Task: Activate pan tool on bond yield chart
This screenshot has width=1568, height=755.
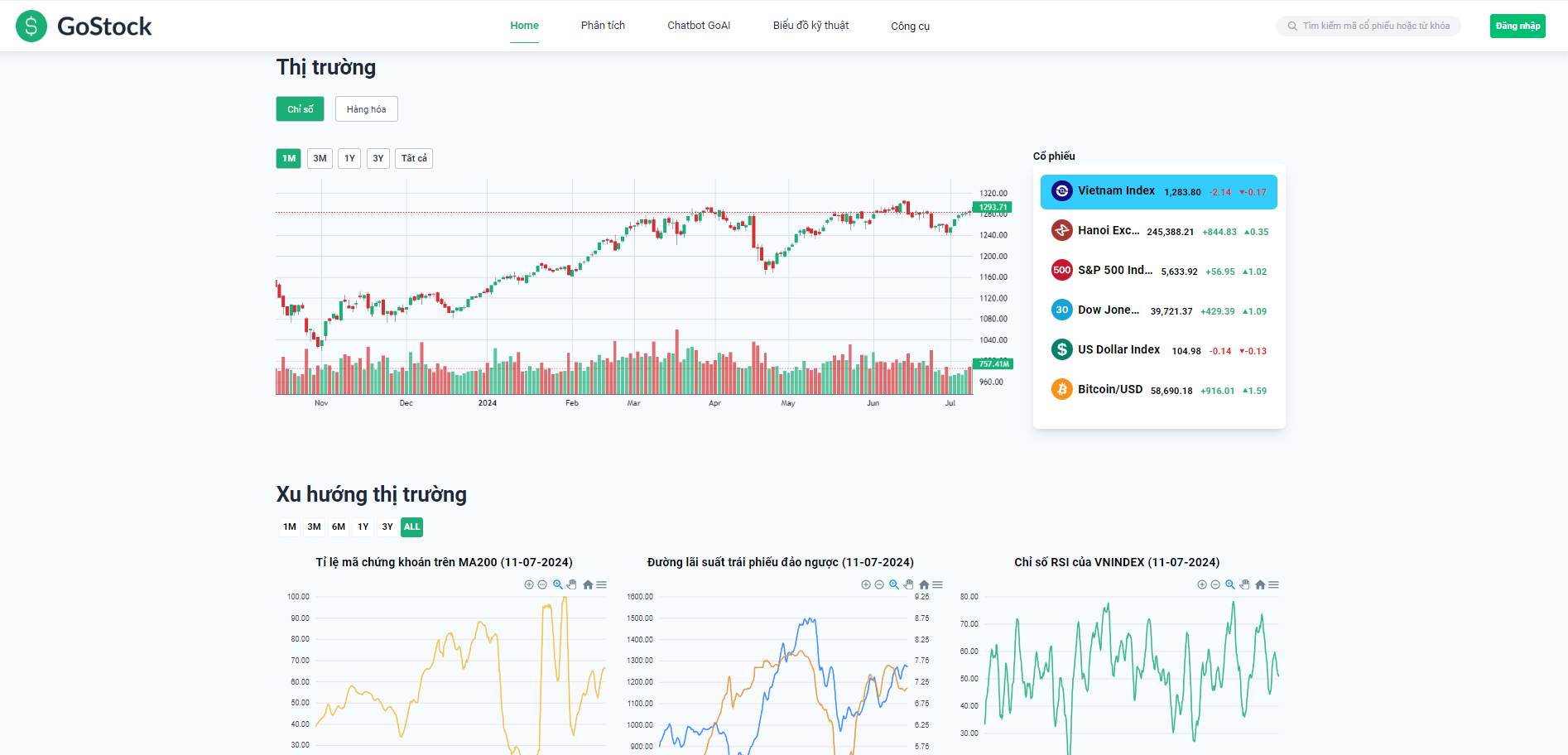Action: [x=908, y=584]
